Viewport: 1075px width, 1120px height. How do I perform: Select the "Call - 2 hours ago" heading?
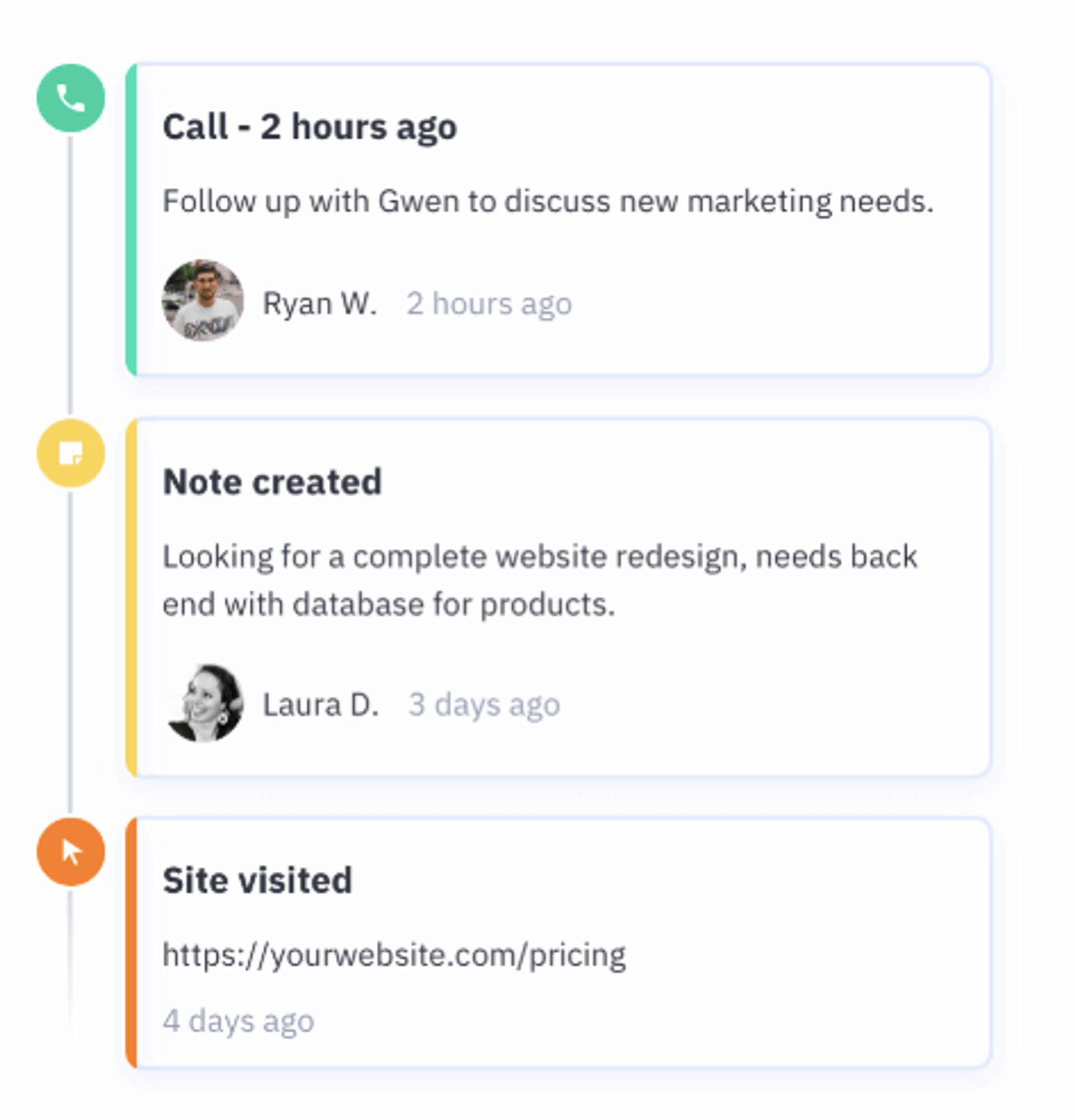click(x=310, y=126)
